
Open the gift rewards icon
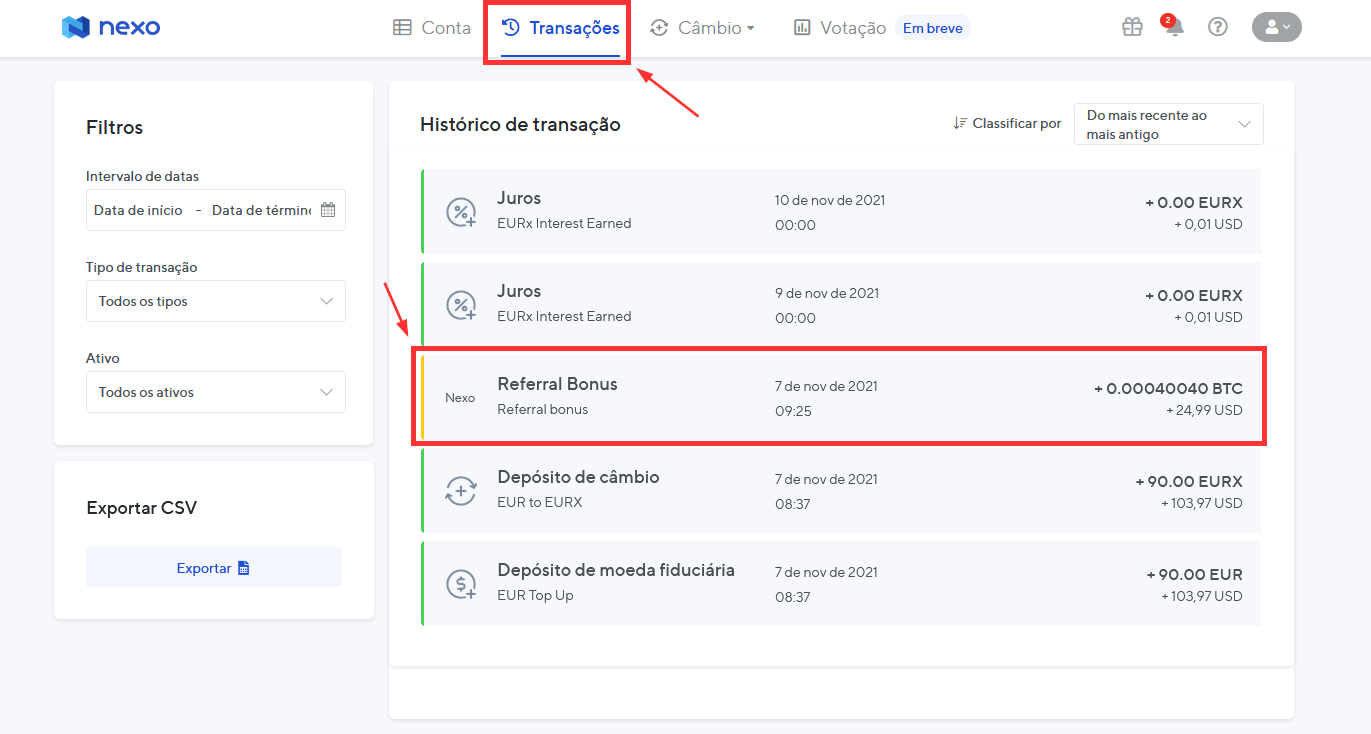coord(1132,28)
